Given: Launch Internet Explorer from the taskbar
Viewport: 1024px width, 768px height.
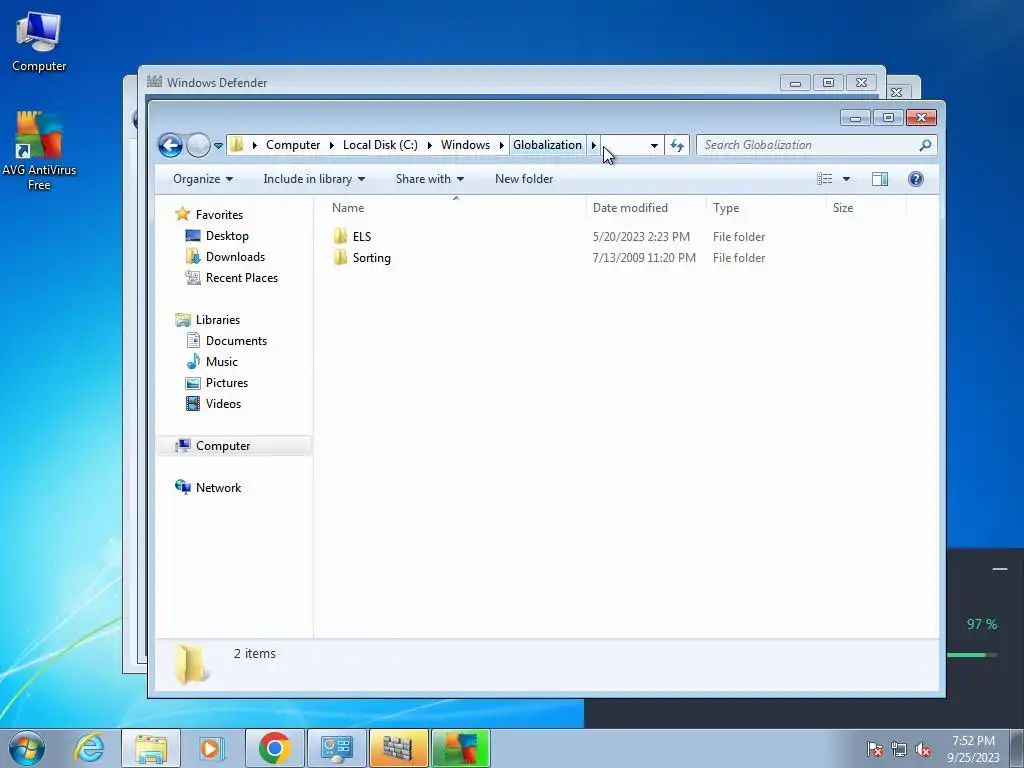Looking at the screenshot, I should [89, 748].
